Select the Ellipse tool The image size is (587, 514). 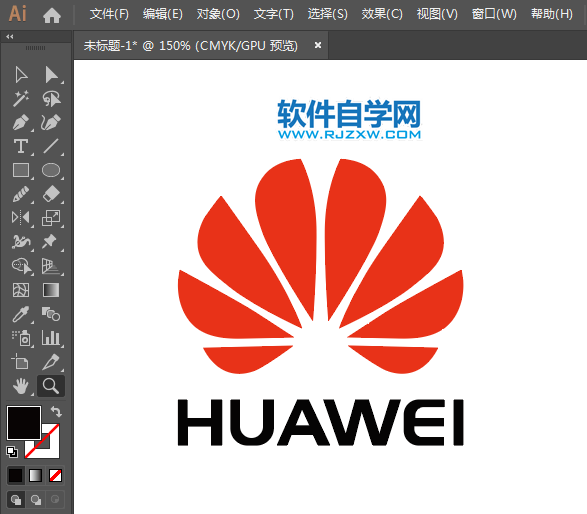[51, 170]
